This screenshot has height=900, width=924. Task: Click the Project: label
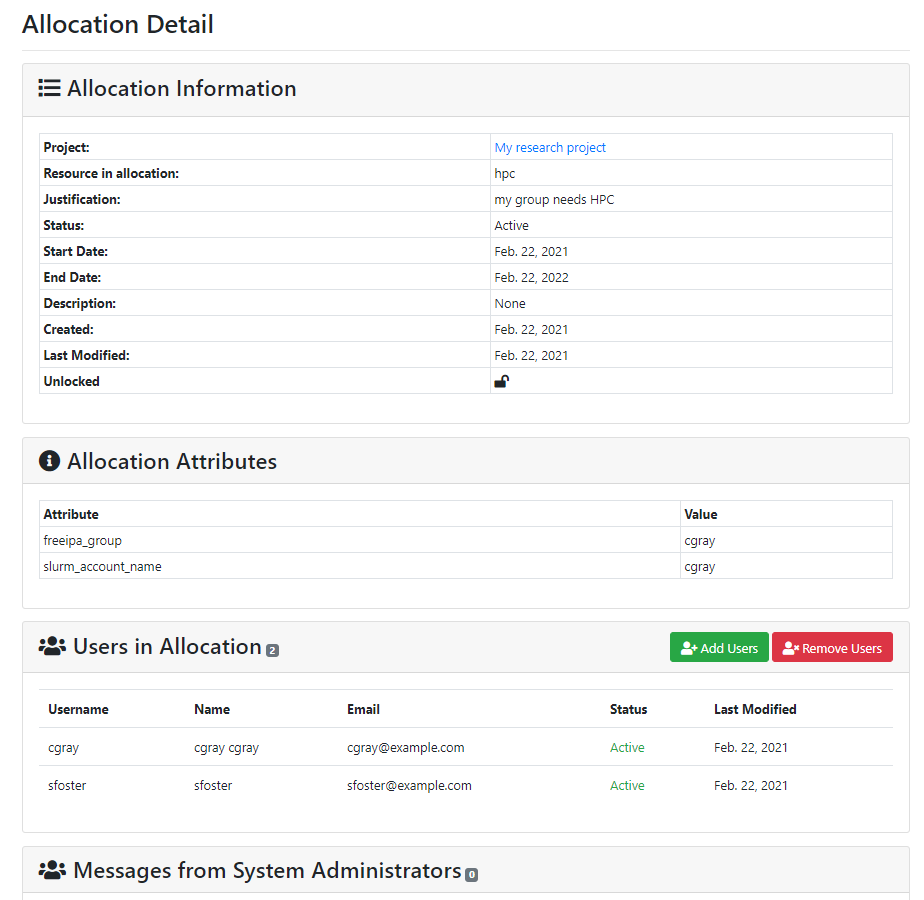pos(66,147)
